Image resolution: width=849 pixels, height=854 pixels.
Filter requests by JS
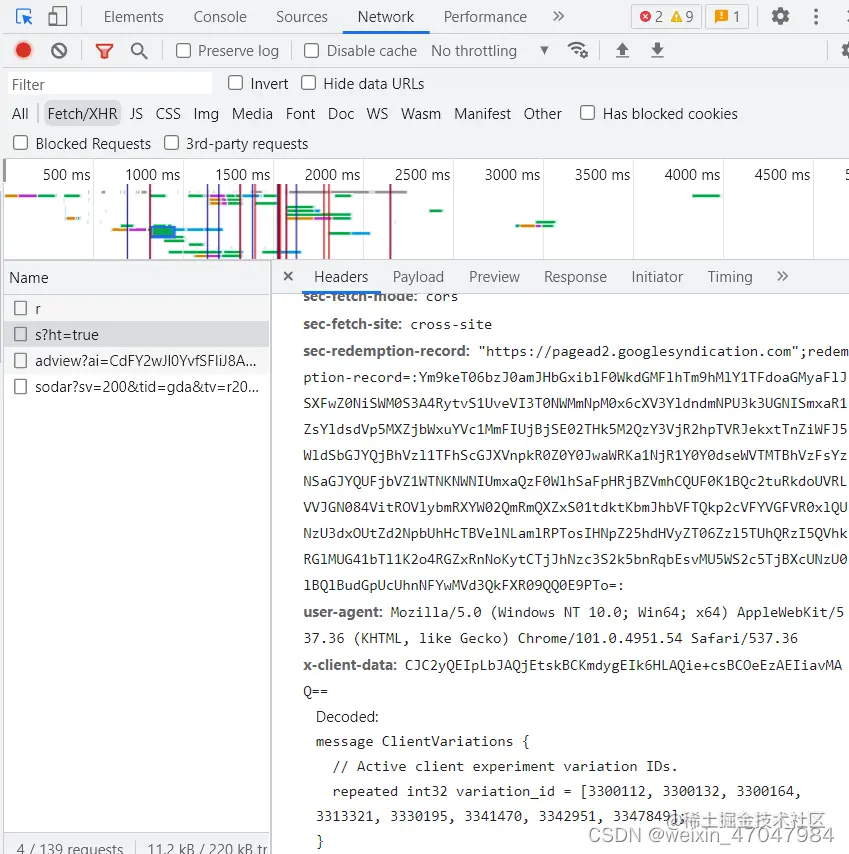tap(136, 114)
